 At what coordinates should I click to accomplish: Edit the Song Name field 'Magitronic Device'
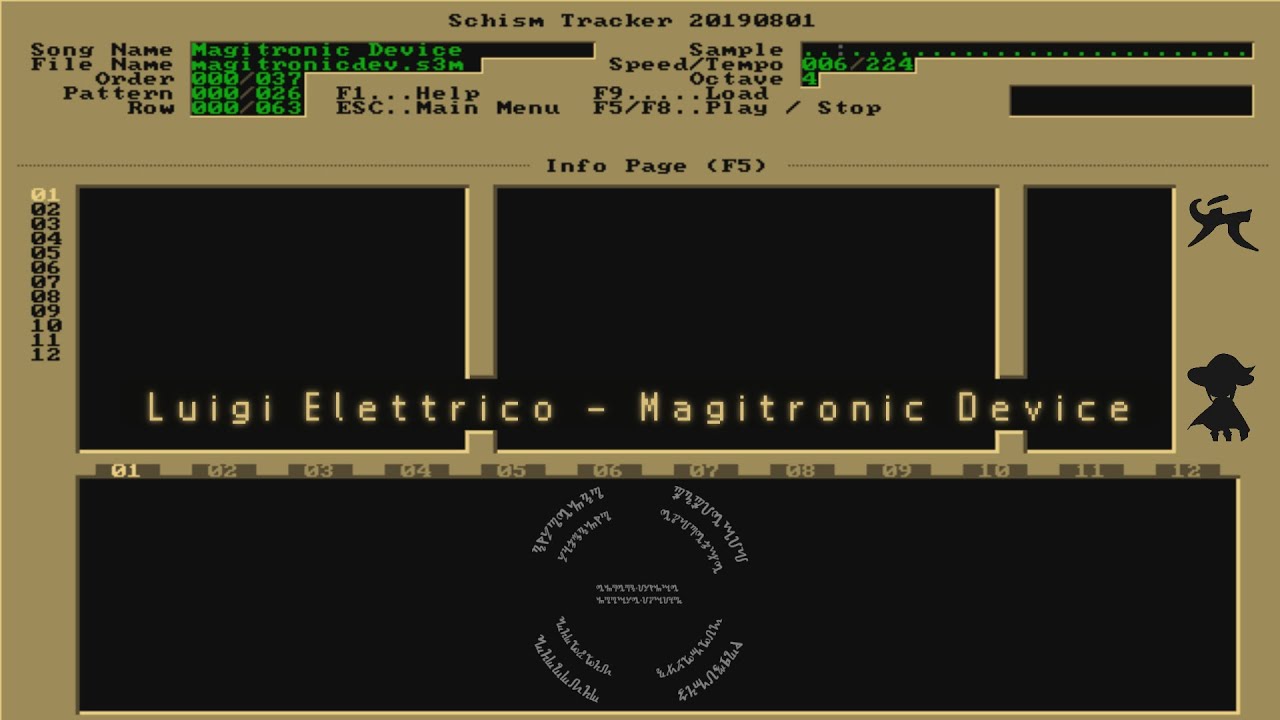click(x=392, y=50)
